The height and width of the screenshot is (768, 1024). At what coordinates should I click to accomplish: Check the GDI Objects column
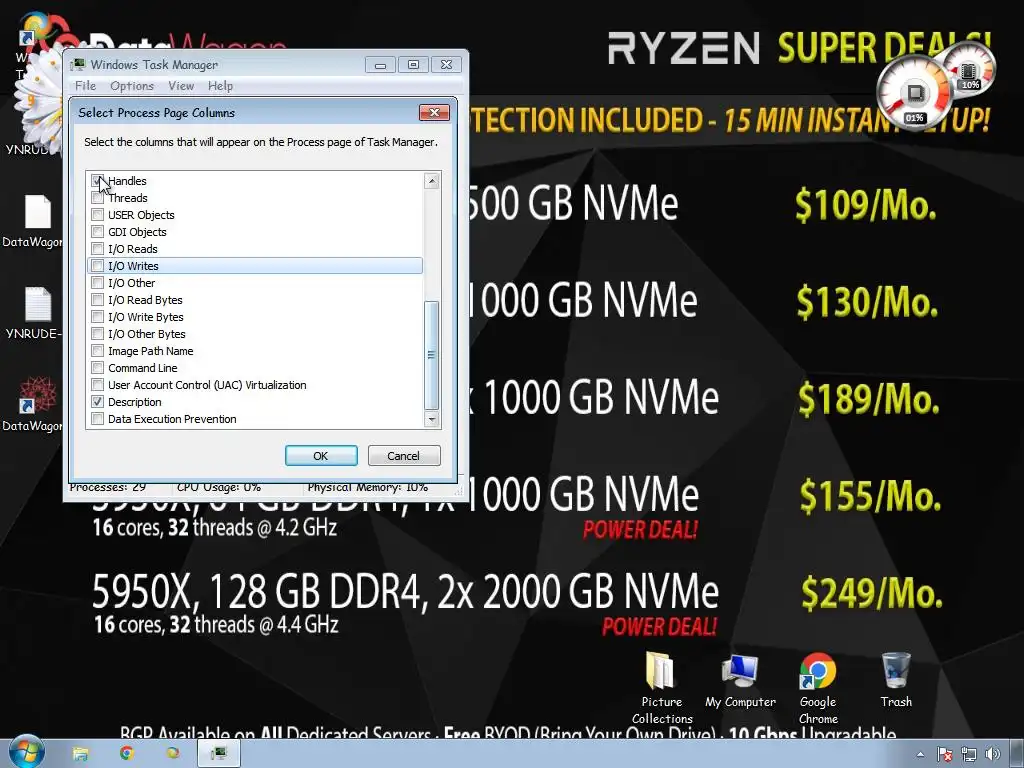click(97, 232)
